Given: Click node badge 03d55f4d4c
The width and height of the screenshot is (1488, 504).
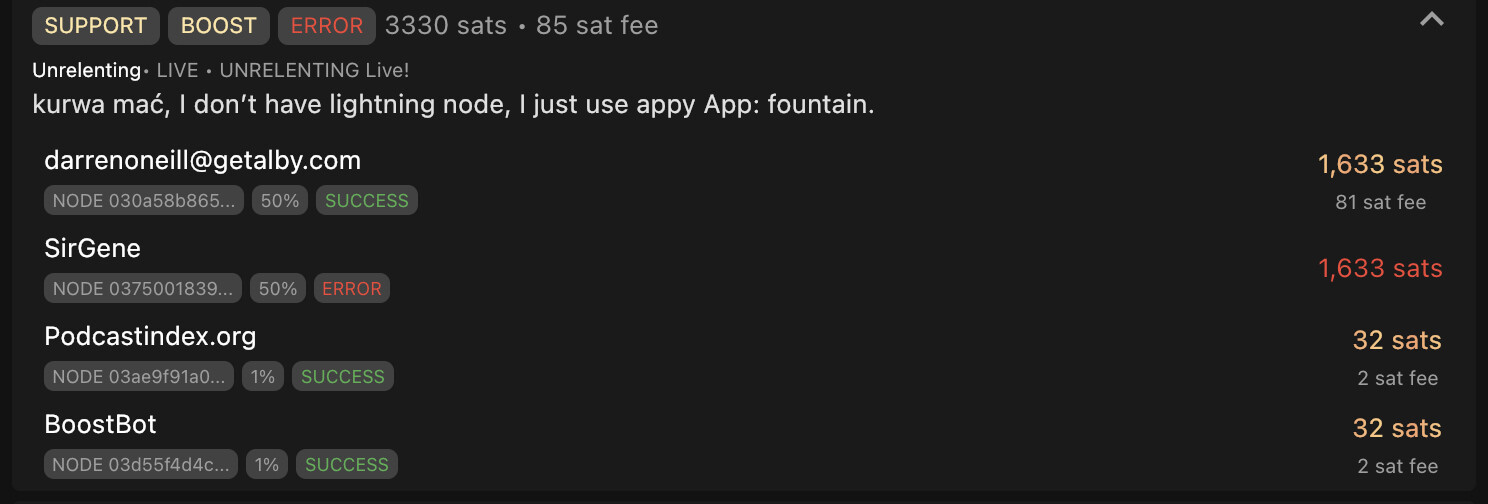Looking at the screenshot, I should (x=141, y=464).
